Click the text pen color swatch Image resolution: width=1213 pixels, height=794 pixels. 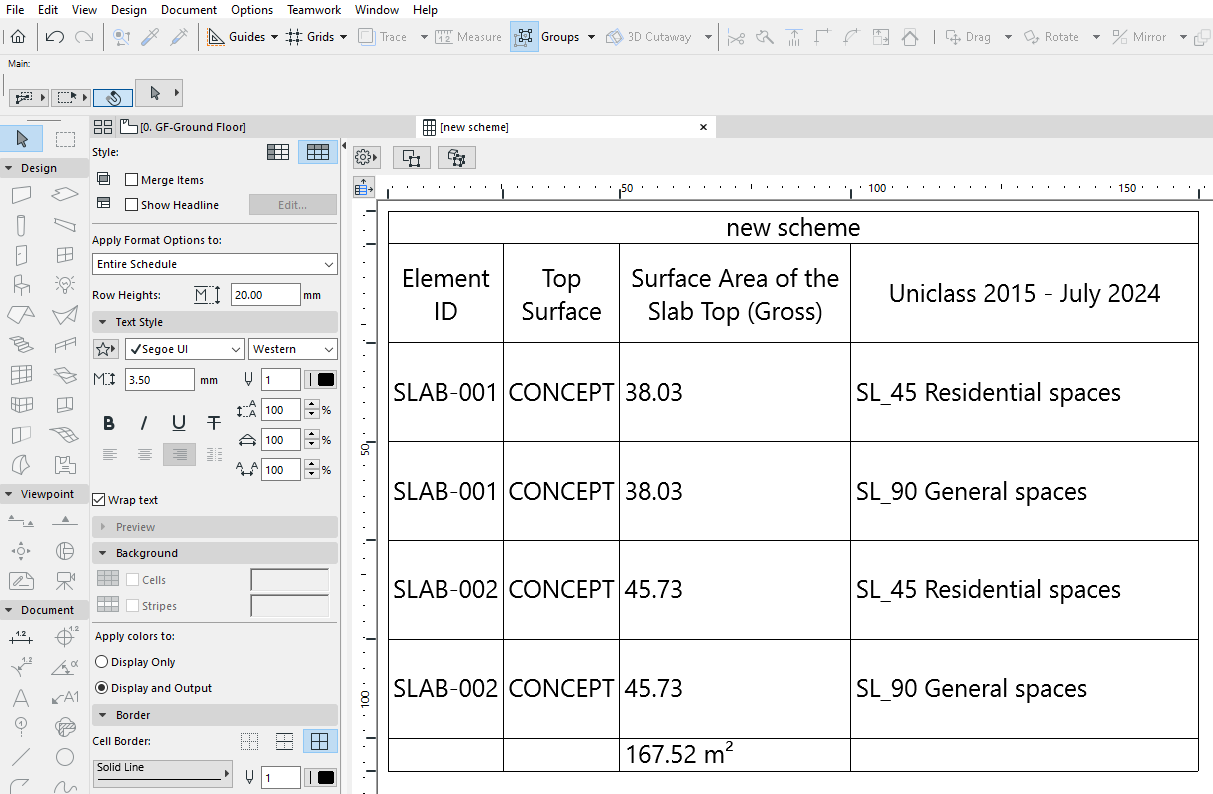pyautogui.click(x=321, y=379)
